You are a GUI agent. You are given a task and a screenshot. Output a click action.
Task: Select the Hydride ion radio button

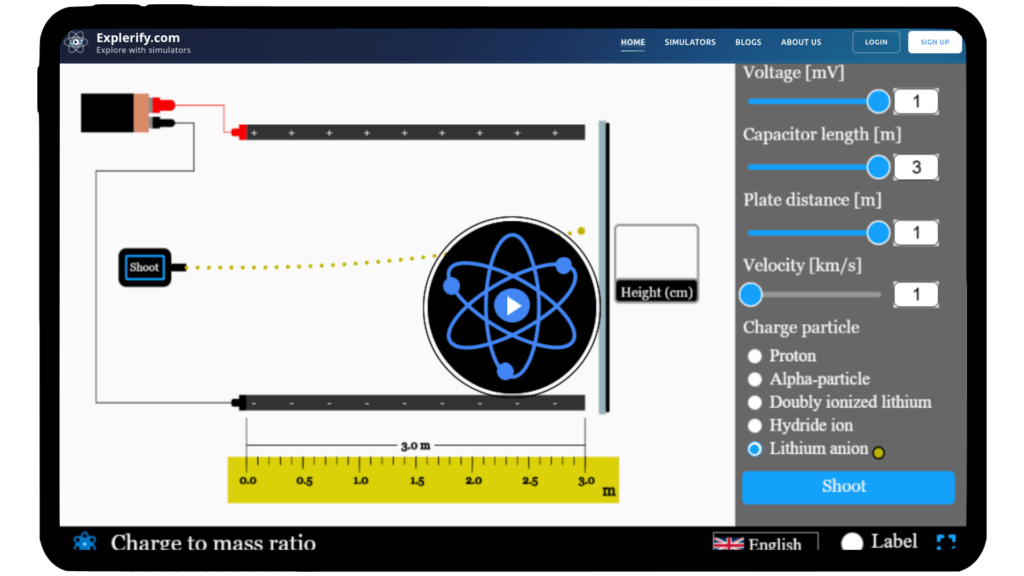tap(755, 426)
